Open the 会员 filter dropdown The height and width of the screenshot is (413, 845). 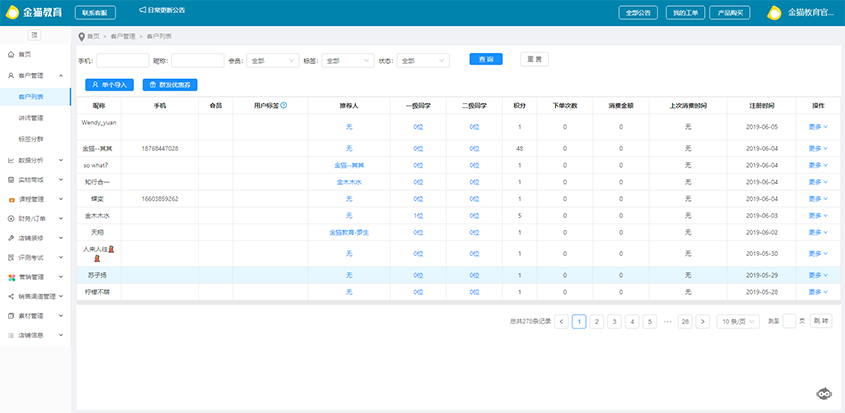(x=273, y=60)
